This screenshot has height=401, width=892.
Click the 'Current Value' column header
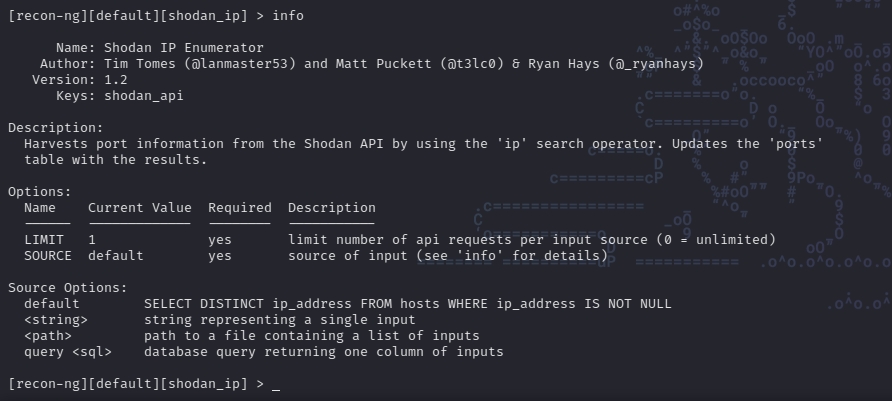pos(140,208)
